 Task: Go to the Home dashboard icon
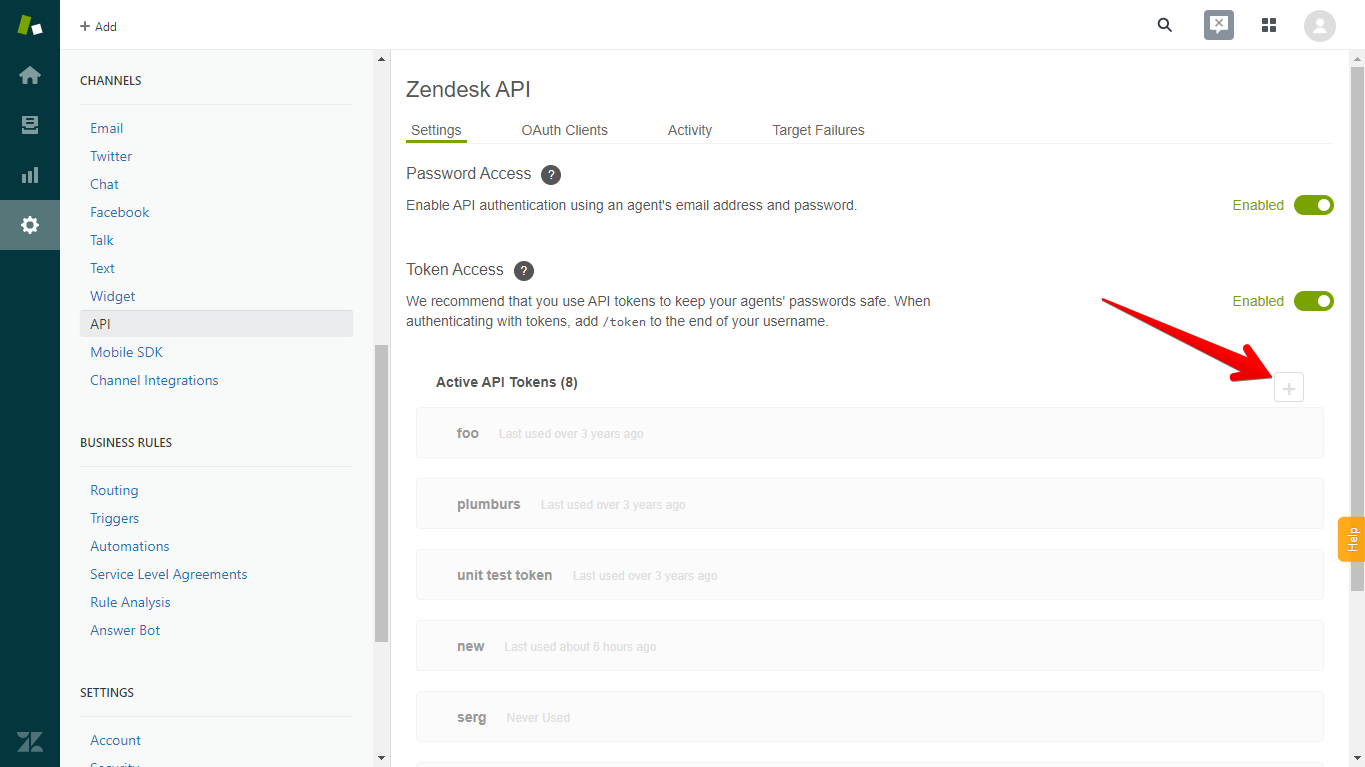click(x=30, y=75)
